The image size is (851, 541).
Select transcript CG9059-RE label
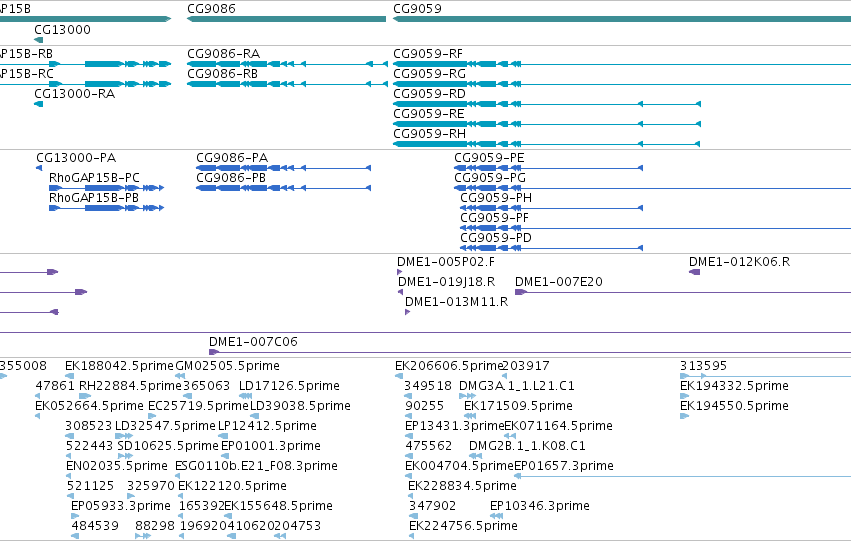[429, 114]
